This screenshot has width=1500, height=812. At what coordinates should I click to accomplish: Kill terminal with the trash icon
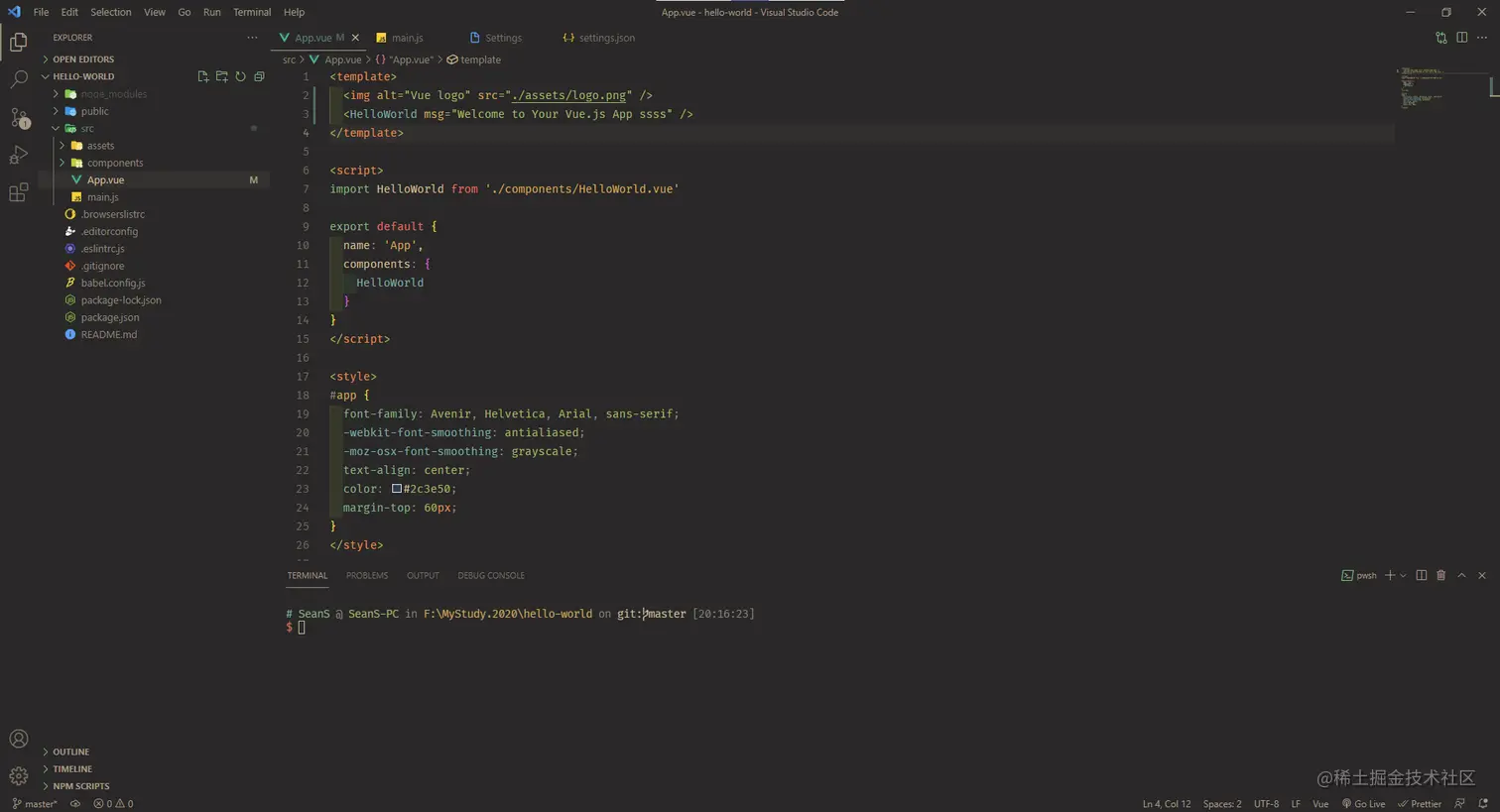click(x=1441, y=575)
